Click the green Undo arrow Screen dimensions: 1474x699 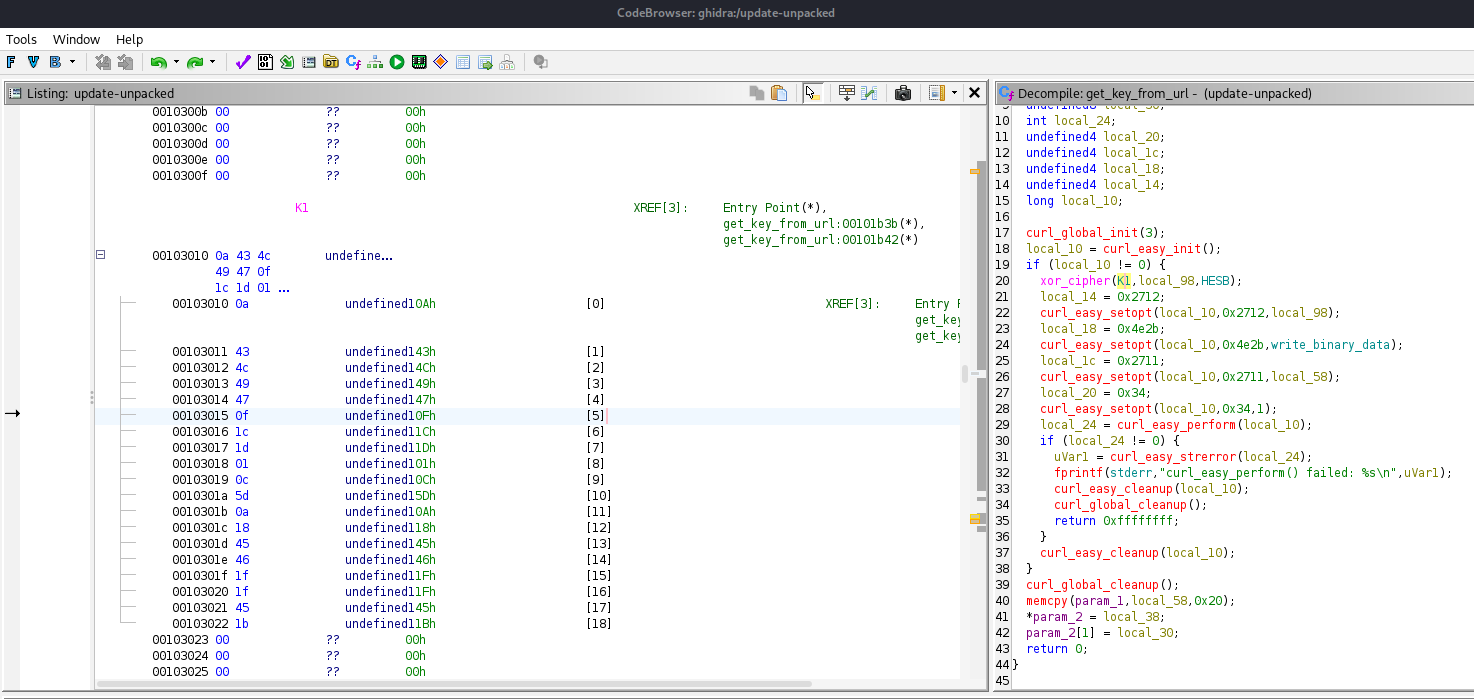click(158, 62)
